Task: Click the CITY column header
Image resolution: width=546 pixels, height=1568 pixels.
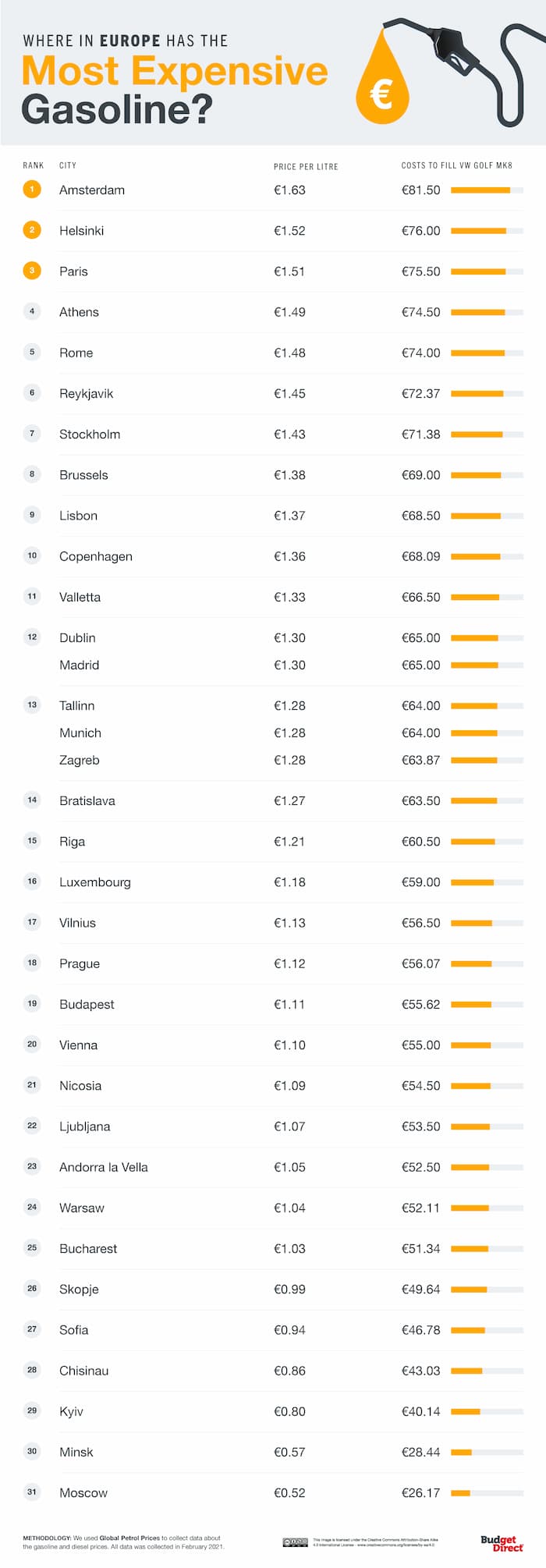Action: [x=68, y=165]
